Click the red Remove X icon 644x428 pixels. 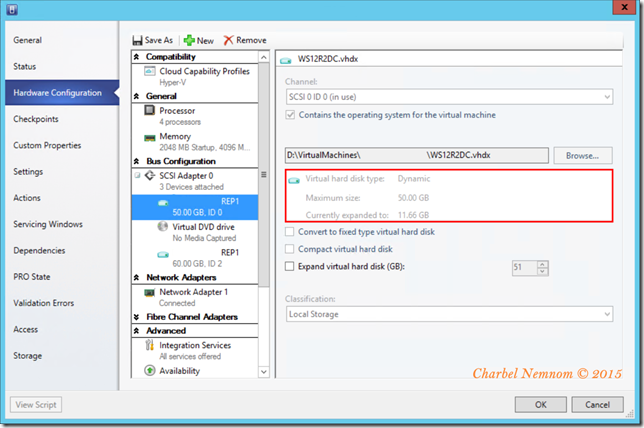click(x=228, y=40)
